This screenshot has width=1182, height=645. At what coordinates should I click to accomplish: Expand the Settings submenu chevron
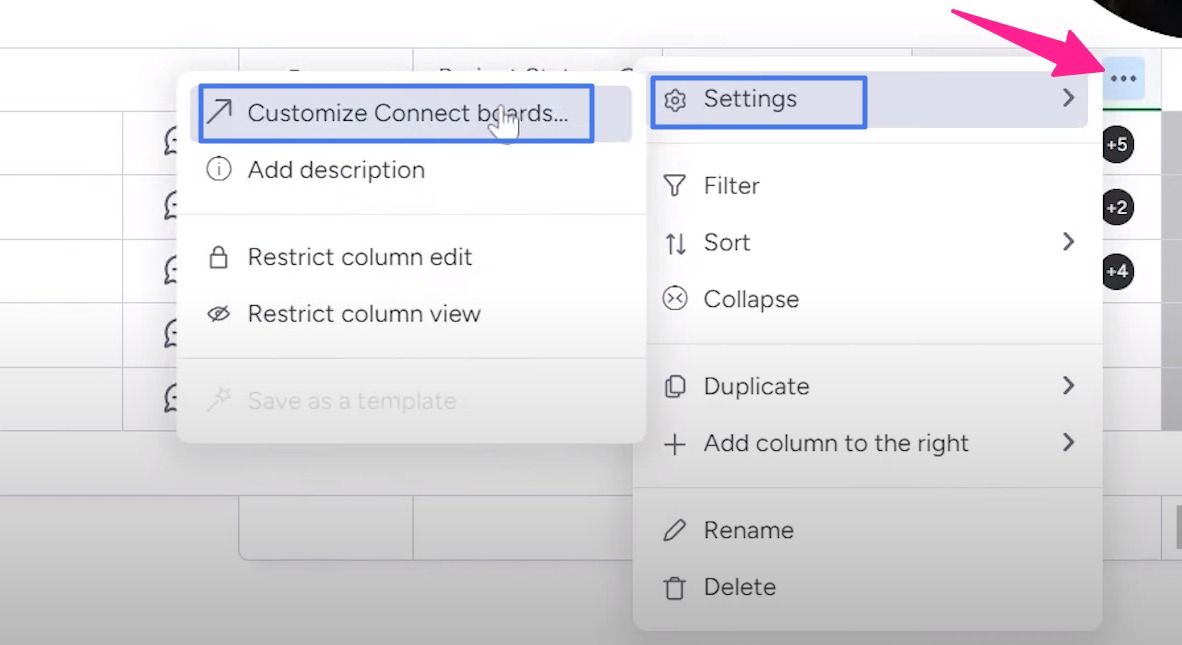[1069, 98]
